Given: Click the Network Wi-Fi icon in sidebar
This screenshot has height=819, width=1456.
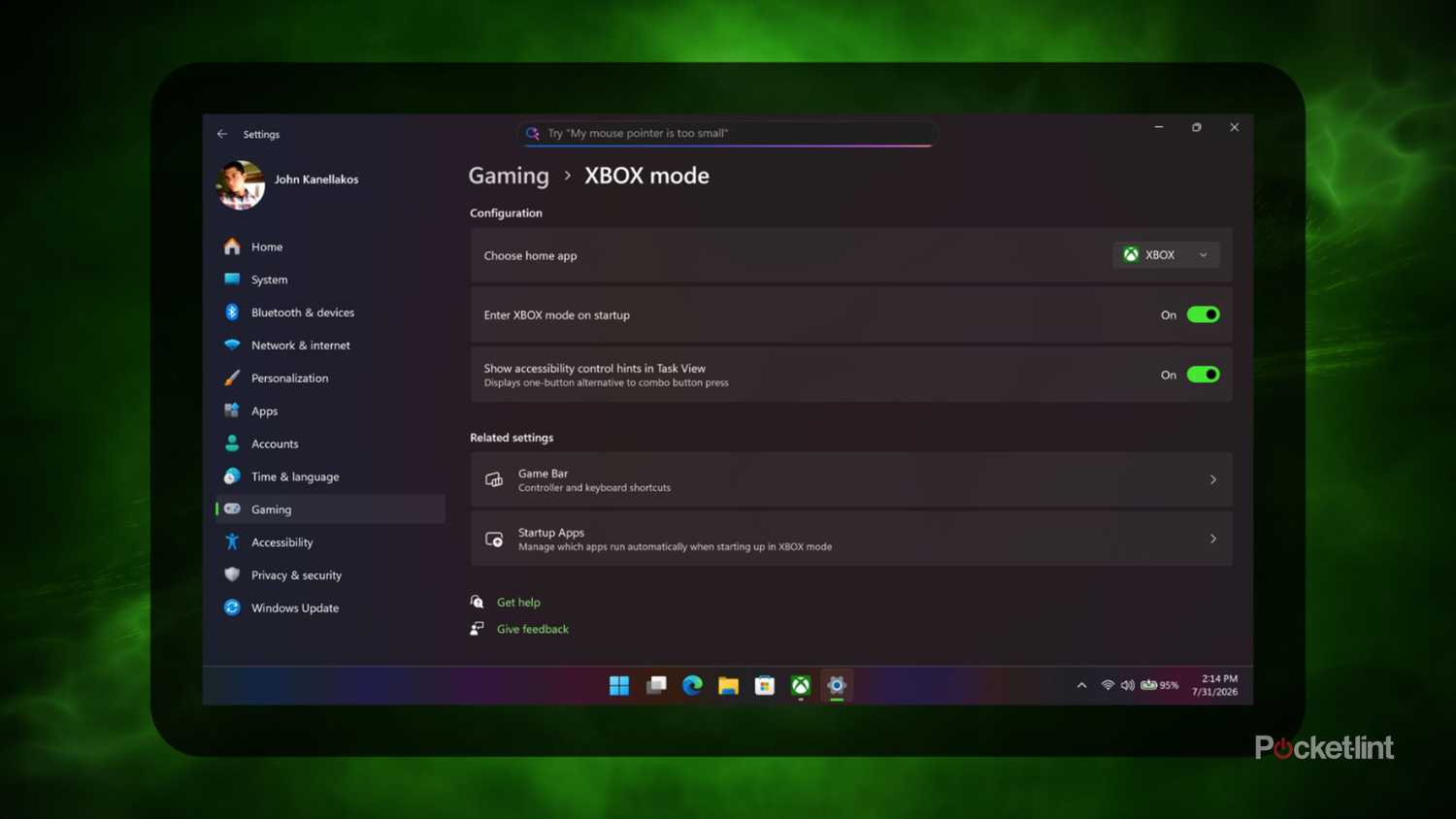Looking at the screenshot, I should click(232, 344).
